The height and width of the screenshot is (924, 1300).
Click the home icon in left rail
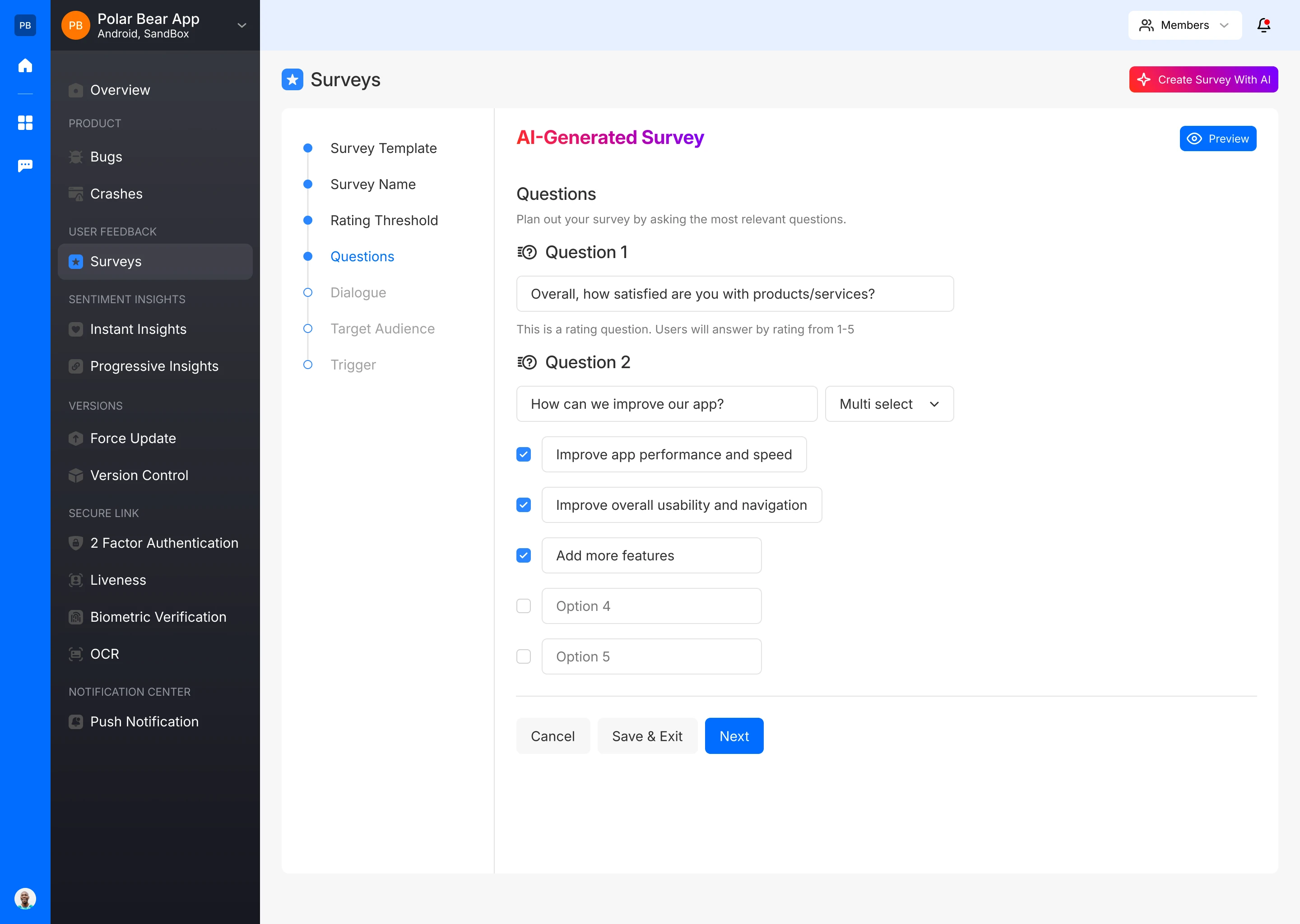click(25, 65)
